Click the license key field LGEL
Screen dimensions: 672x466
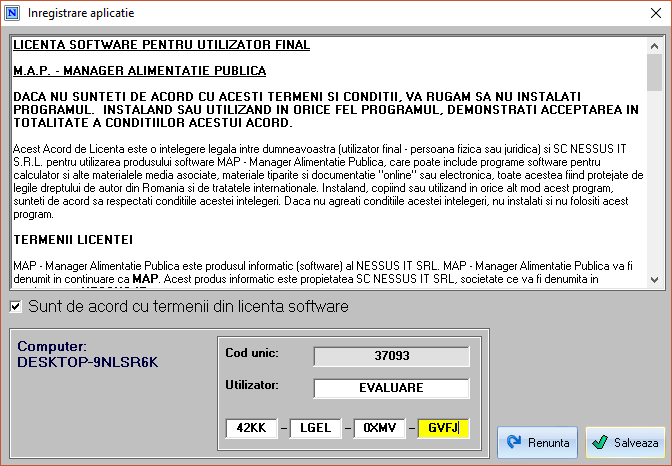(315, 428)
